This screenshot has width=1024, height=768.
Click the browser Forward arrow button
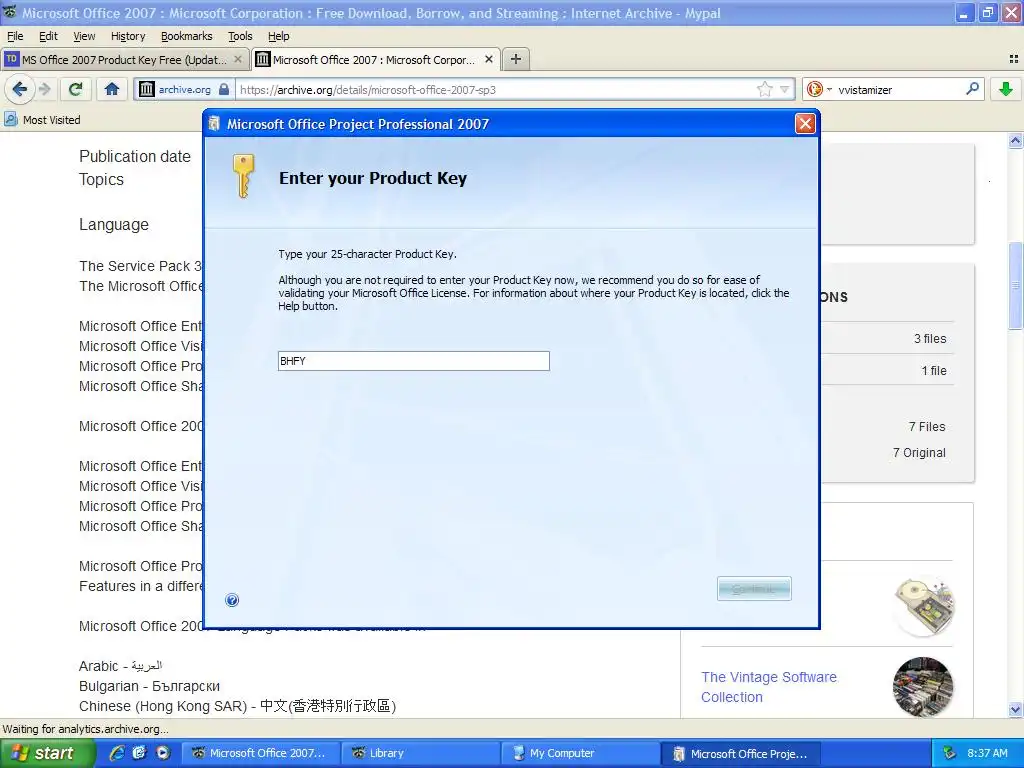pyautogui.click(x=44, y=89)
